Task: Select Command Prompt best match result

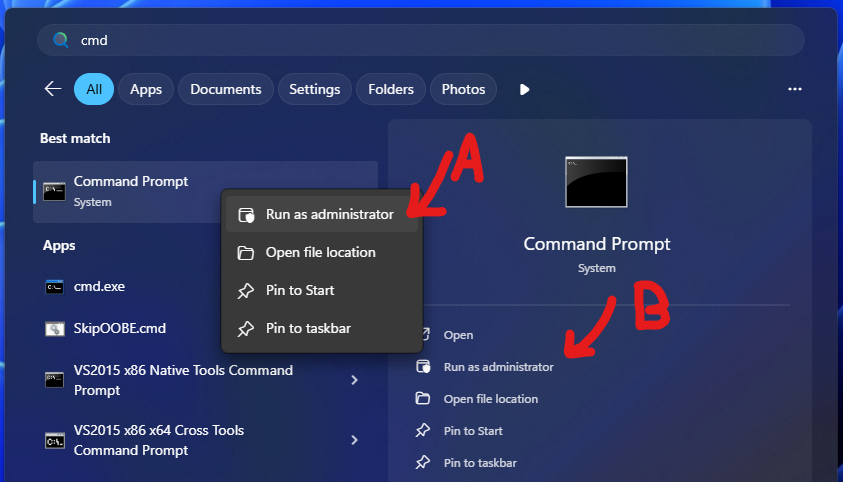Action: [205, 191]
